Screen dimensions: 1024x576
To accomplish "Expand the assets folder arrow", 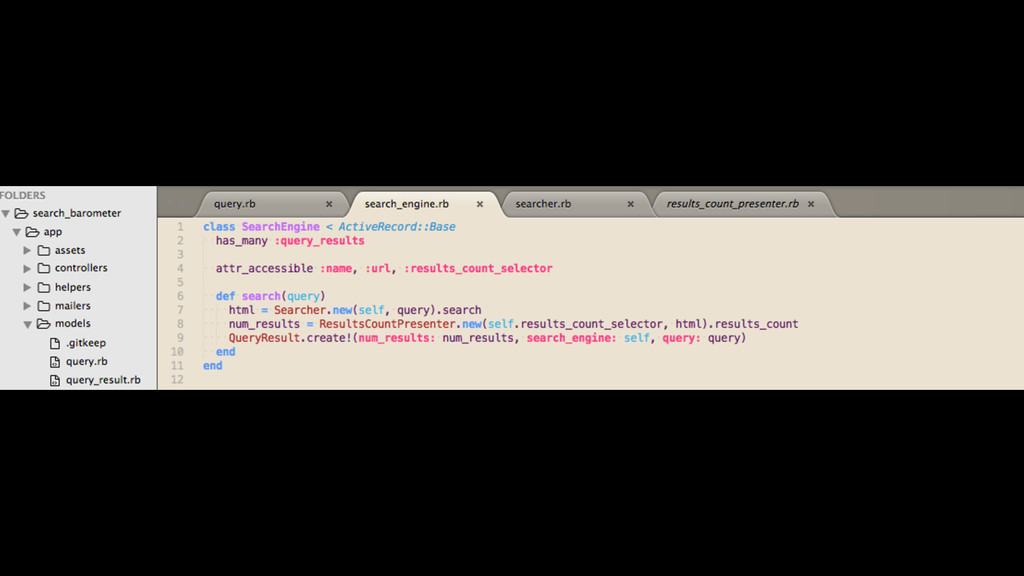I will 27,250.
